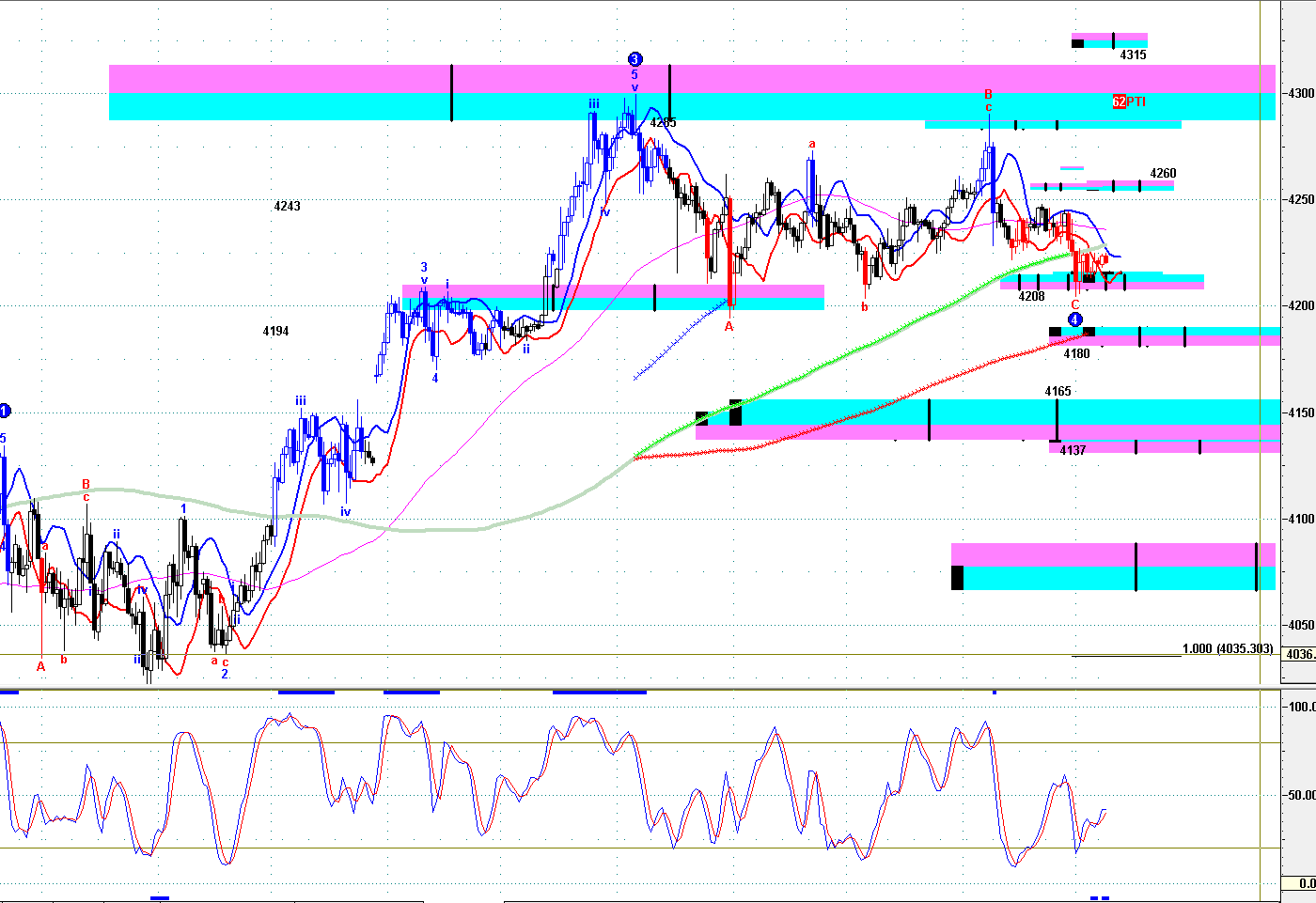
Task: Select blue wave 2 label at chart bottom
Action: click(x=225, y=674)
